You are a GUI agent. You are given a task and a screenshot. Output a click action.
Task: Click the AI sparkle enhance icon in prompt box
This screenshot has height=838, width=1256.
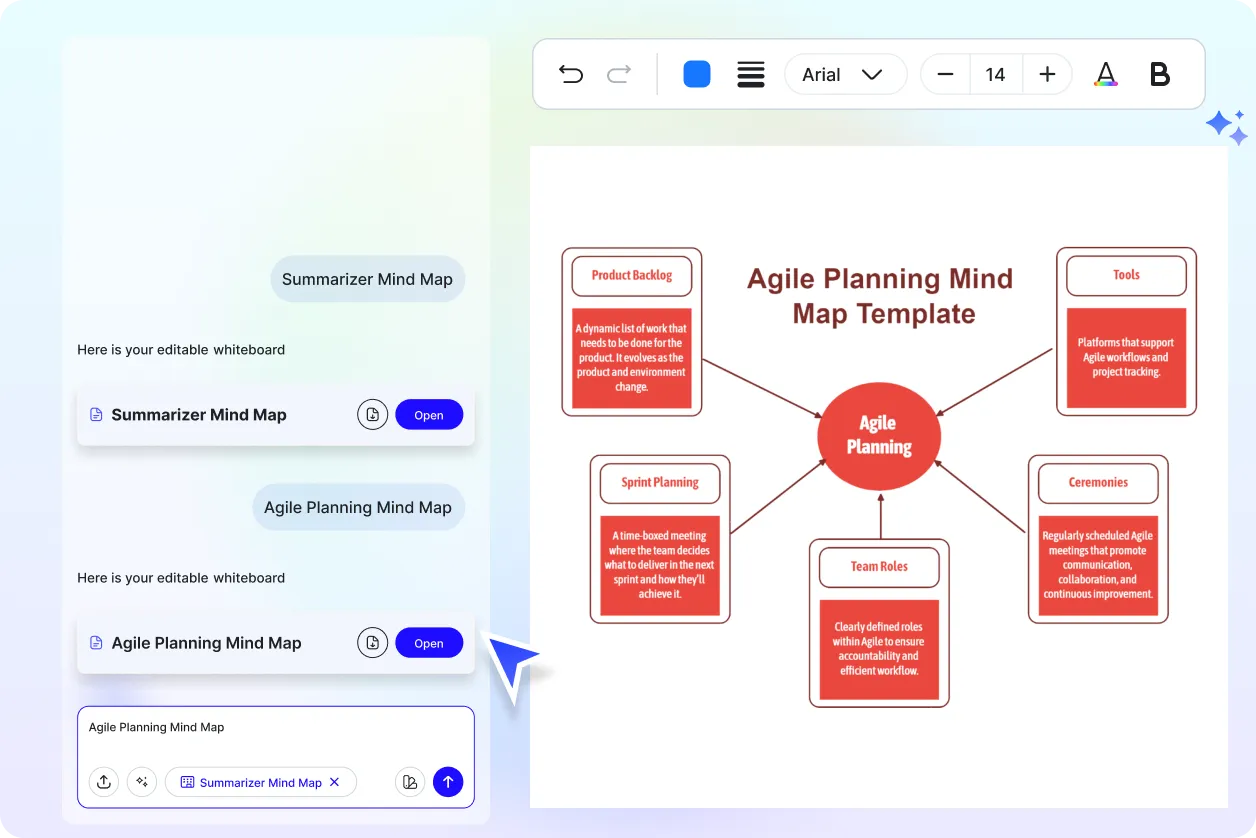pyautogui.click(x=142, y=782)
